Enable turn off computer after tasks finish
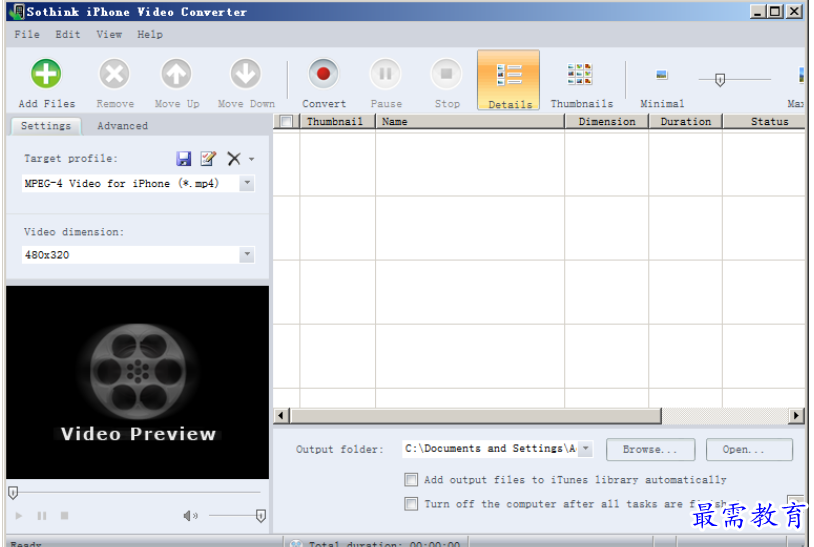Viewport: 814px width, 547px height. 411,503
